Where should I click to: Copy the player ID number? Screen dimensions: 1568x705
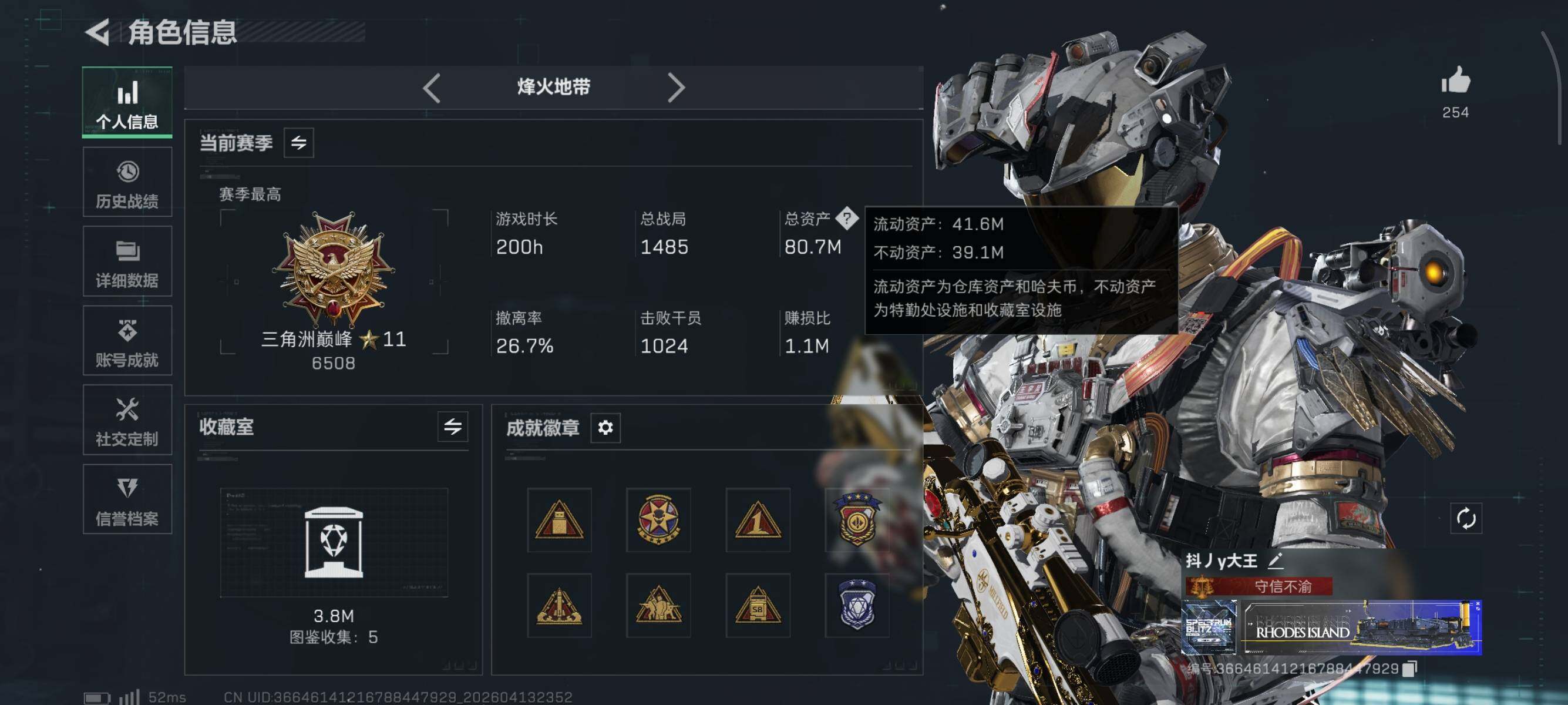[x=1409, y=669]
